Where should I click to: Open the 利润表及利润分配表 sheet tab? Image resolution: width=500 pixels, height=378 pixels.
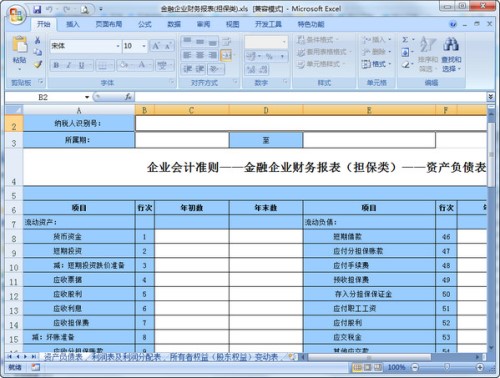(126, 357)
